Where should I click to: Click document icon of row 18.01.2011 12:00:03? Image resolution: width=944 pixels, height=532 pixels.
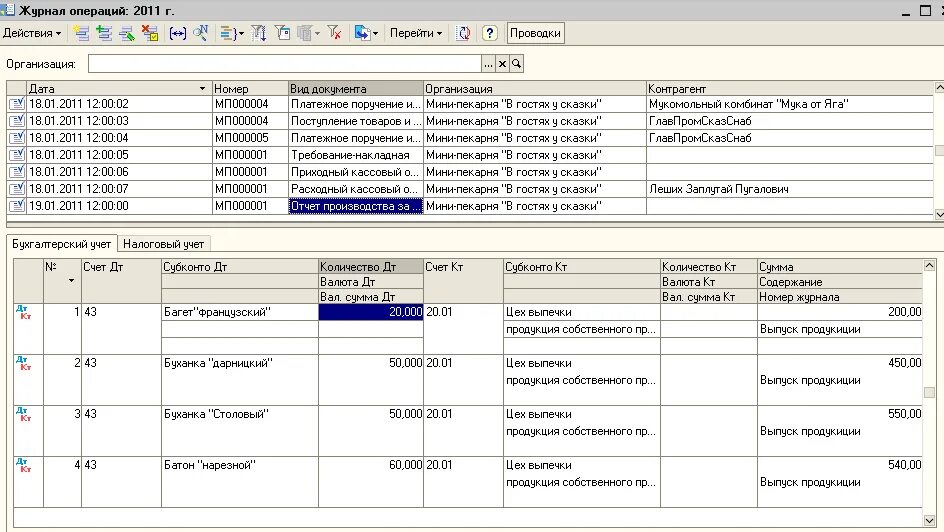click(x=17, y=121)
